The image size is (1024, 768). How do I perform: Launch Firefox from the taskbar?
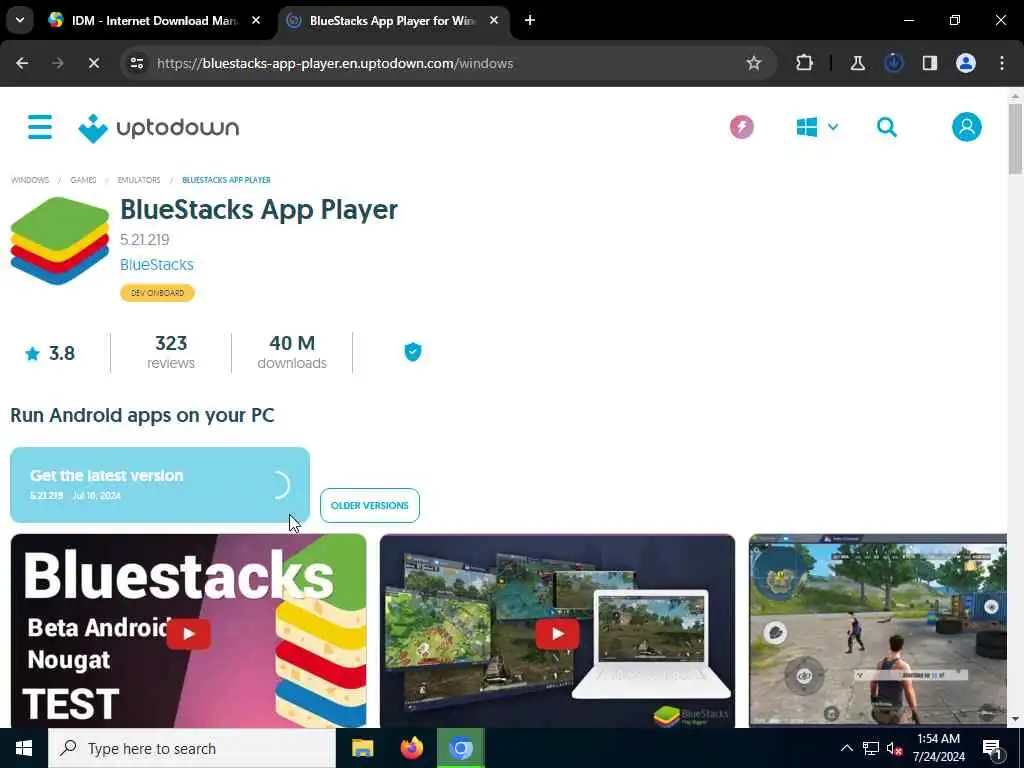411,748
